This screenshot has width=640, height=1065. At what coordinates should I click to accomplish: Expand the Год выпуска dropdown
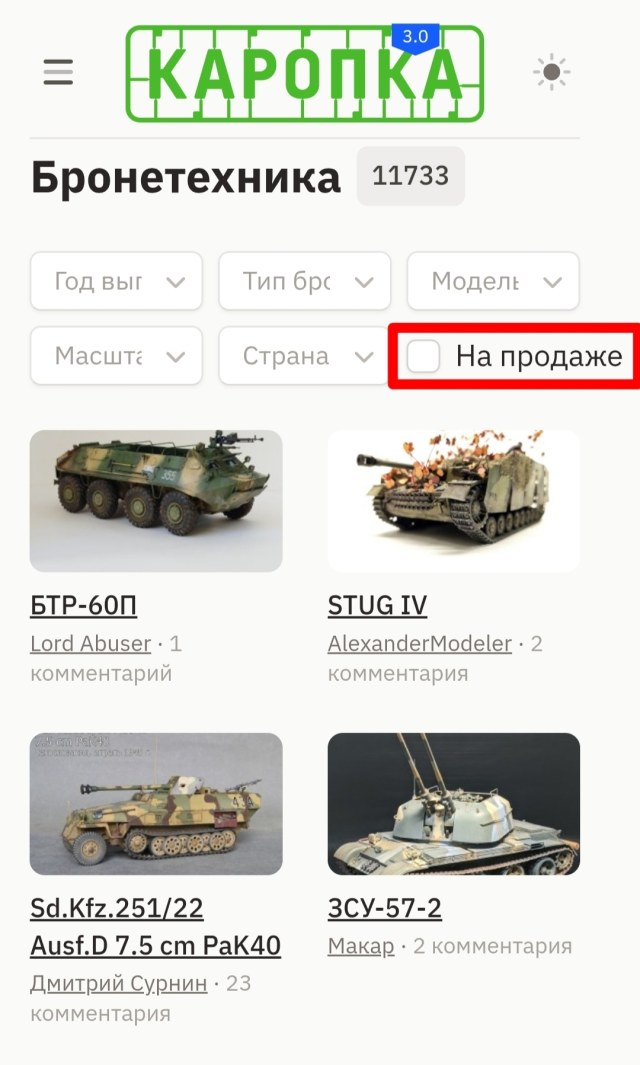pos(116,281)
